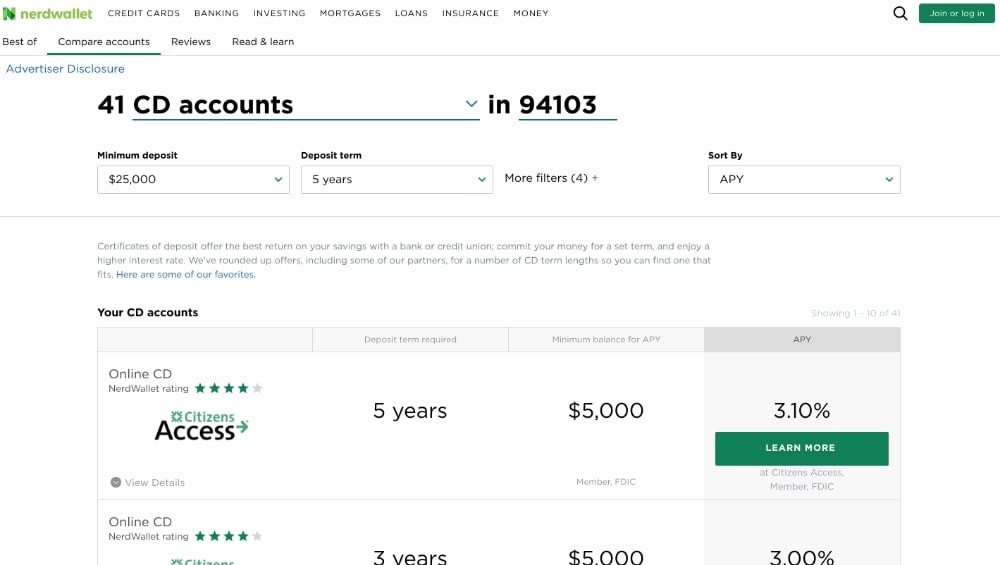Open the Minimum deposit dropdown
1000x565 pixels.
pyautogui.click(x=193, y=179)
